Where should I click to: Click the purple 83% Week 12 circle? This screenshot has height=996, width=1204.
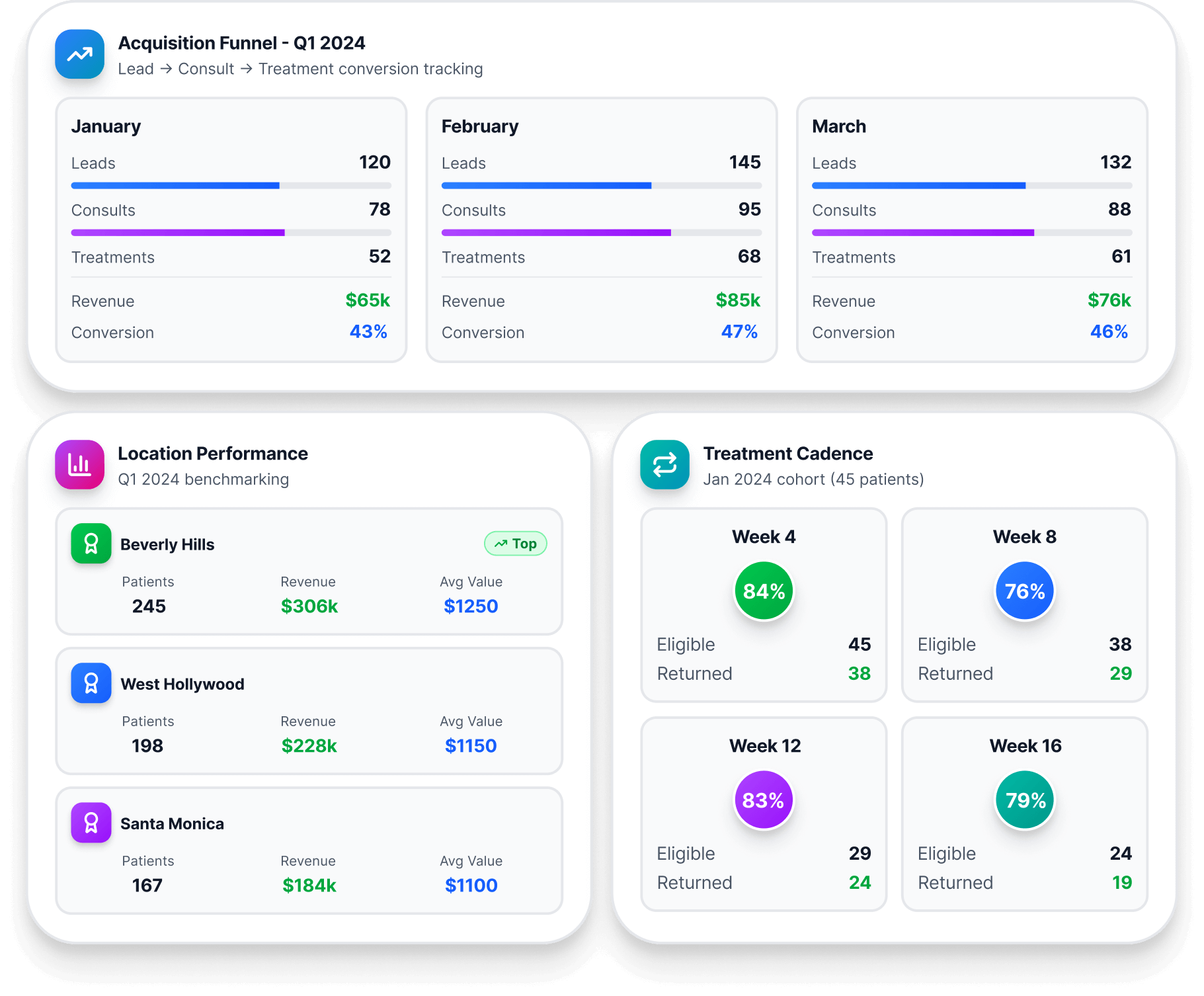(764, 800)
